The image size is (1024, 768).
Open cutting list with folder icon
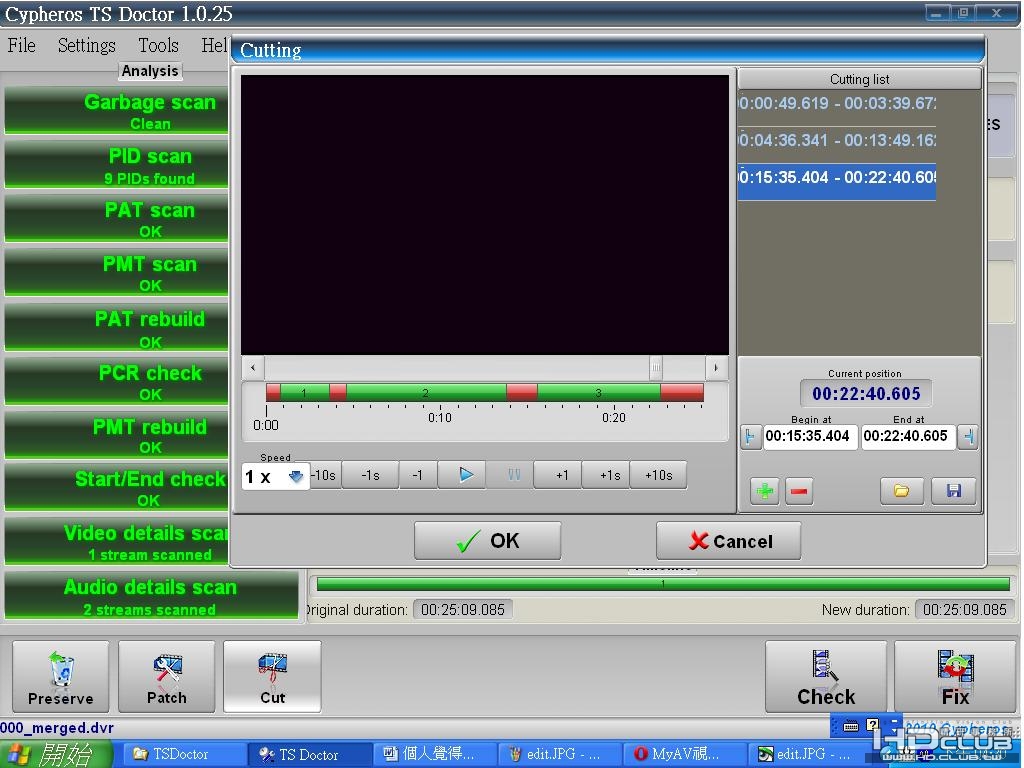tap(901, 490)
